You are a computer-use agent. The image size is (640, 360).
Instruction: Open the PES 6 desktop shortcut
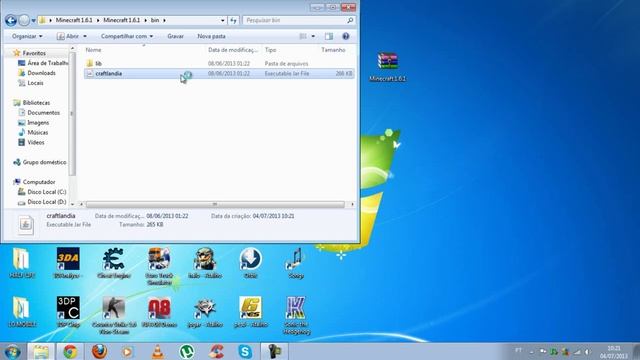[251, 312]
